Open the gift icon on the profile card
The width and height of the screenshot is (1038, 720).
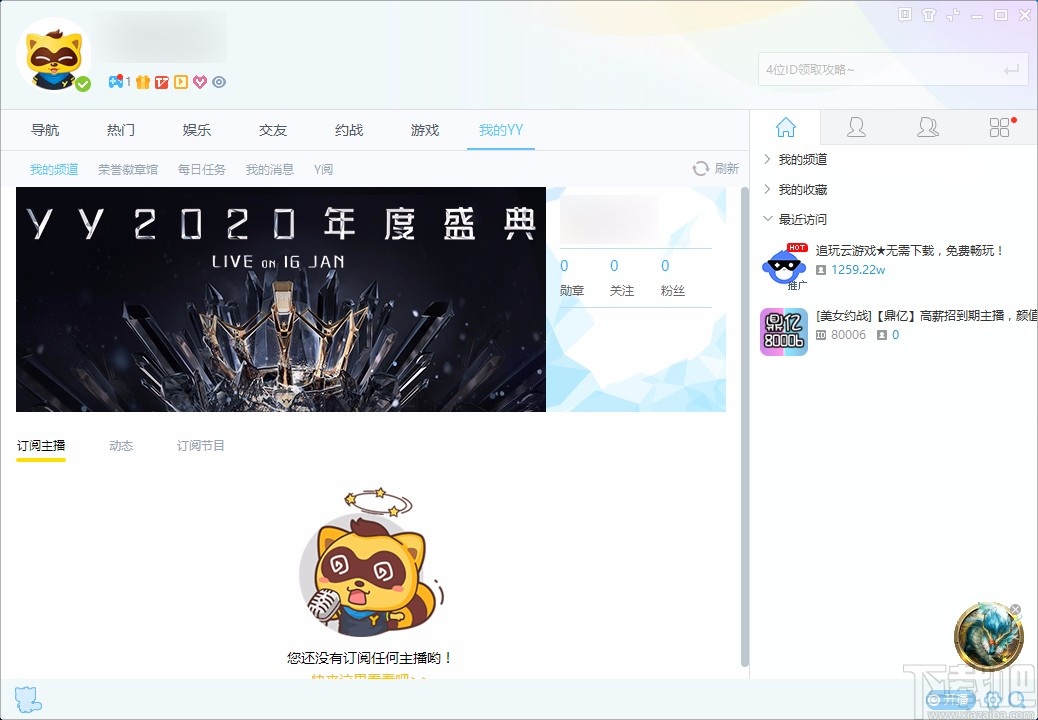[x=142, y=80]
